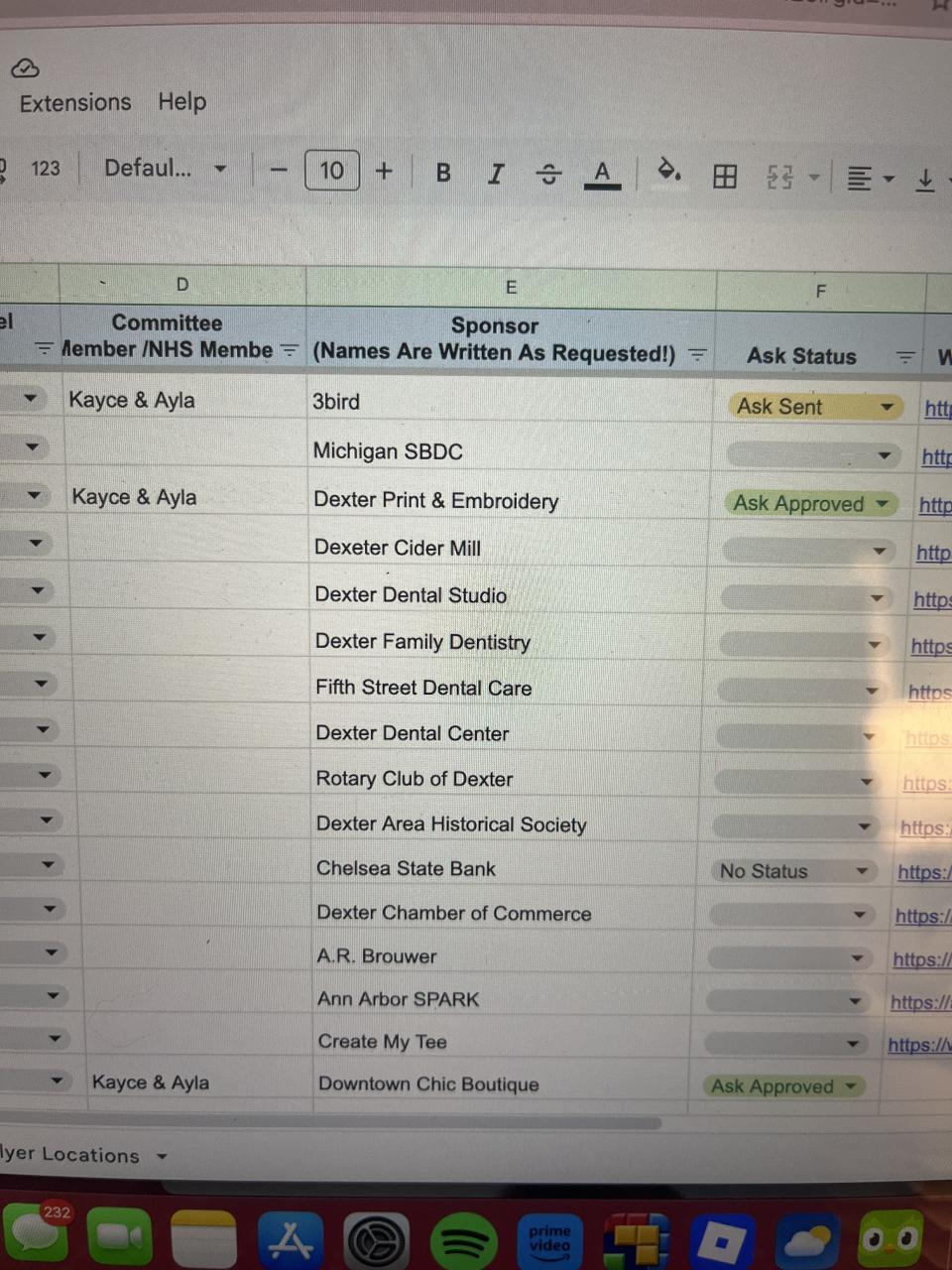Viewport: 952px width, 1270px height.
Task: Open the colorful blocks app in the dock
Action: tap(637, 1242)
